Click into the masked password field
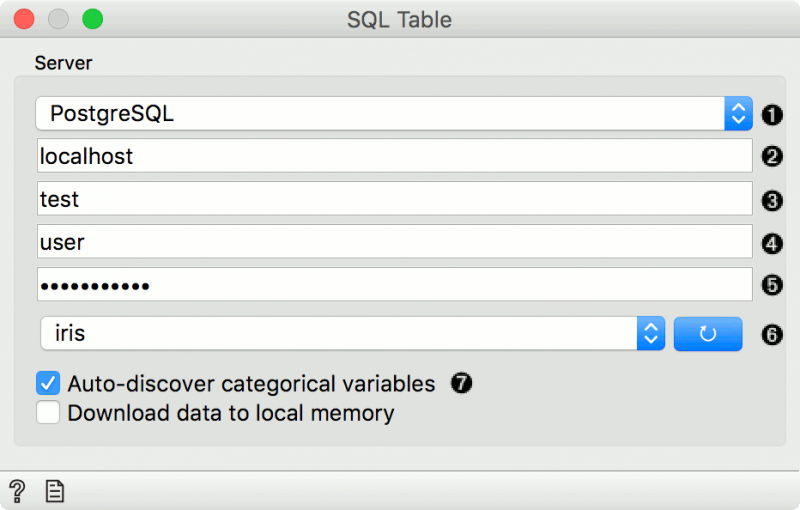 pos(394,285)
